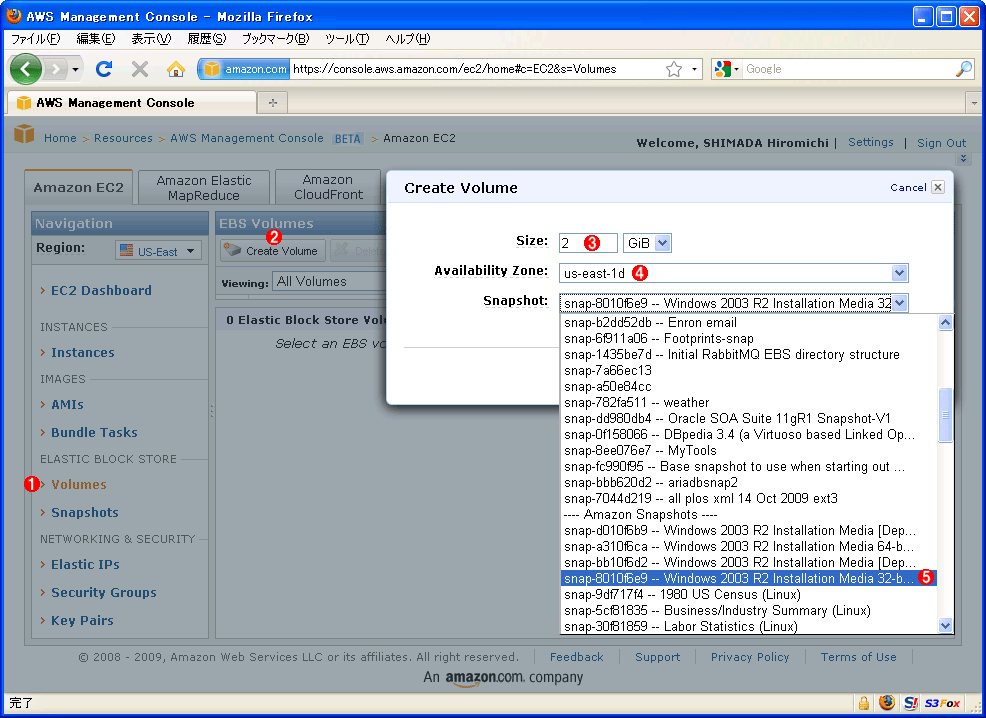Click Firefox back navigation button
This screenshot has width=986, height=718.
pos(26,69)
